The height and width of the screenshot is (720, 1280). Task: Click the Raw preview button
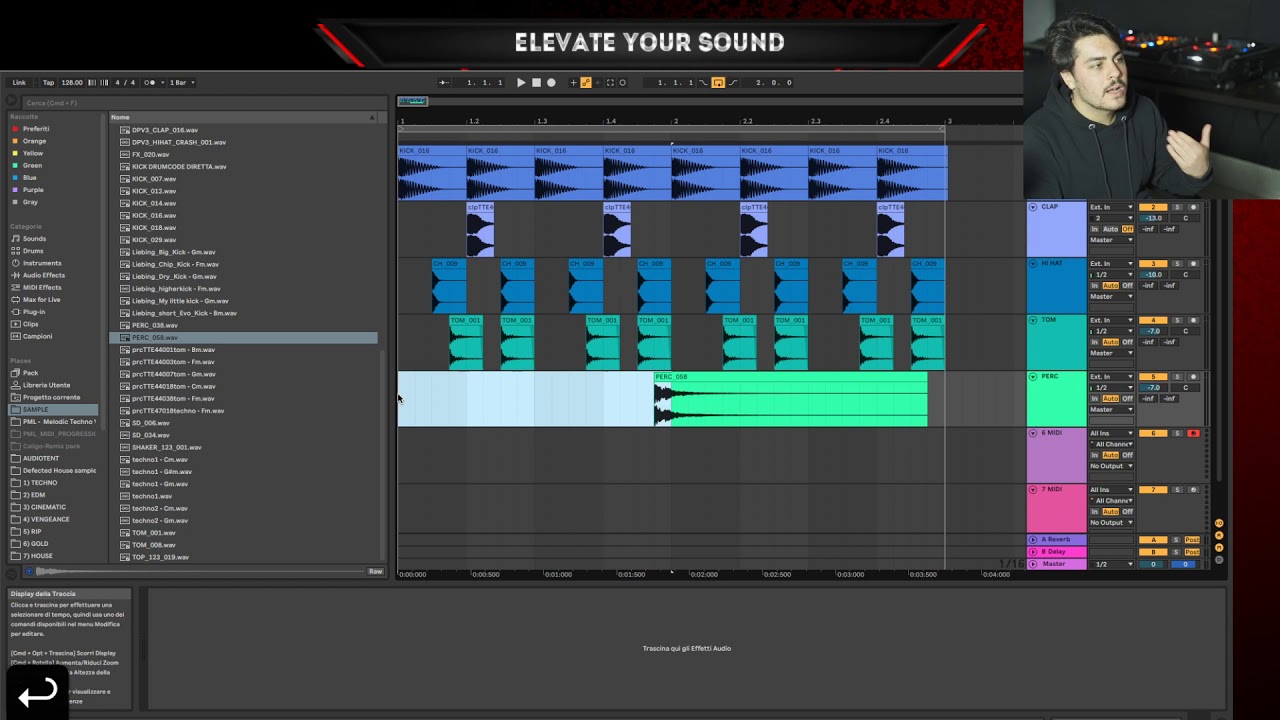375,571
